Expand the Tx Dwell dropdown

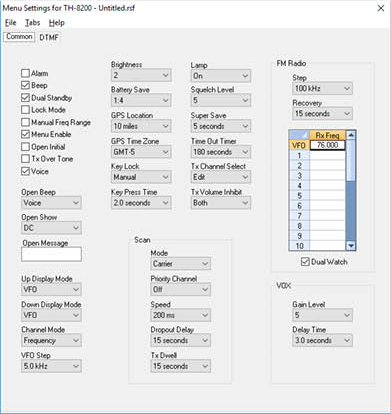coord(180,366)
